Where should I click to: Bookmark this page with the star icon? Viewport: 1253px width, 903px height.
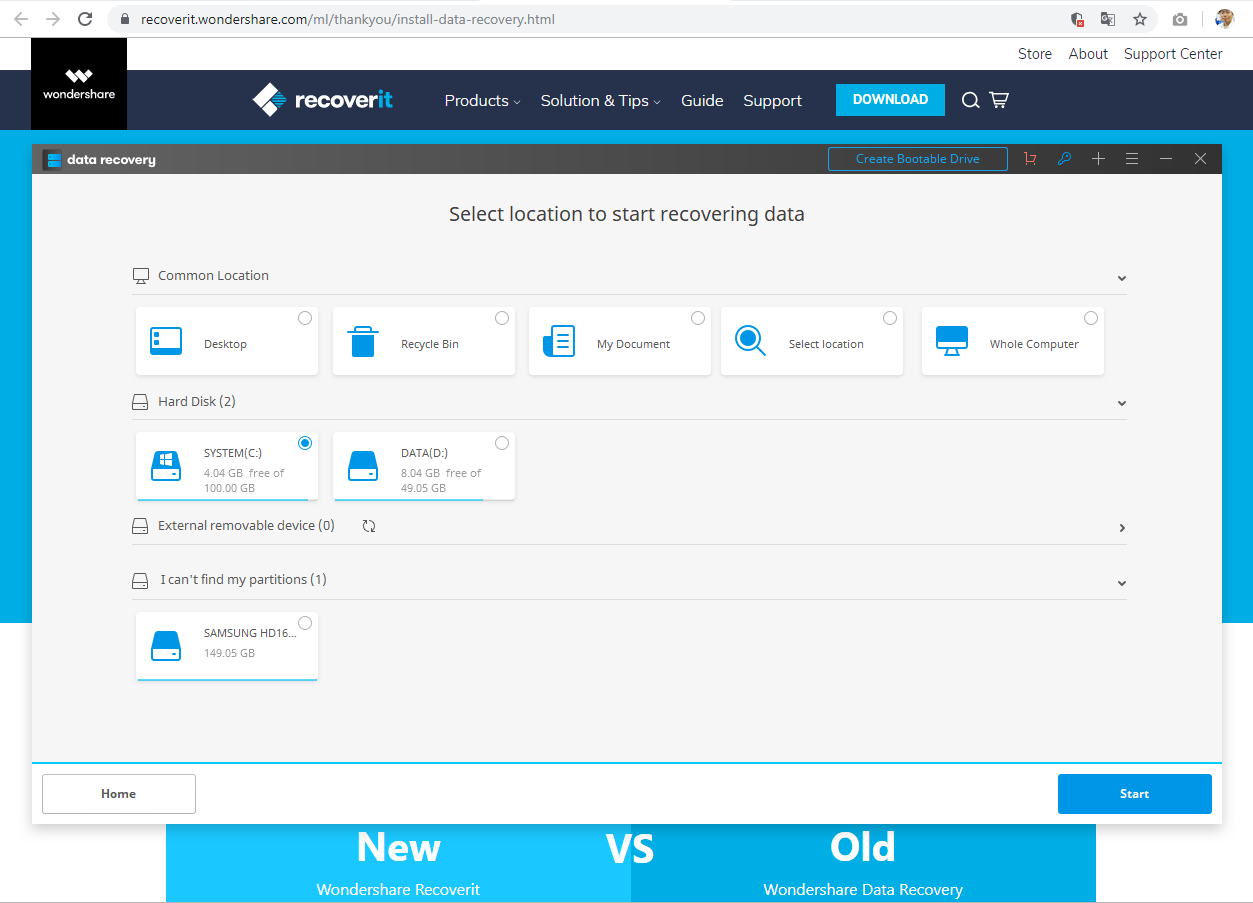point(1139,19)
